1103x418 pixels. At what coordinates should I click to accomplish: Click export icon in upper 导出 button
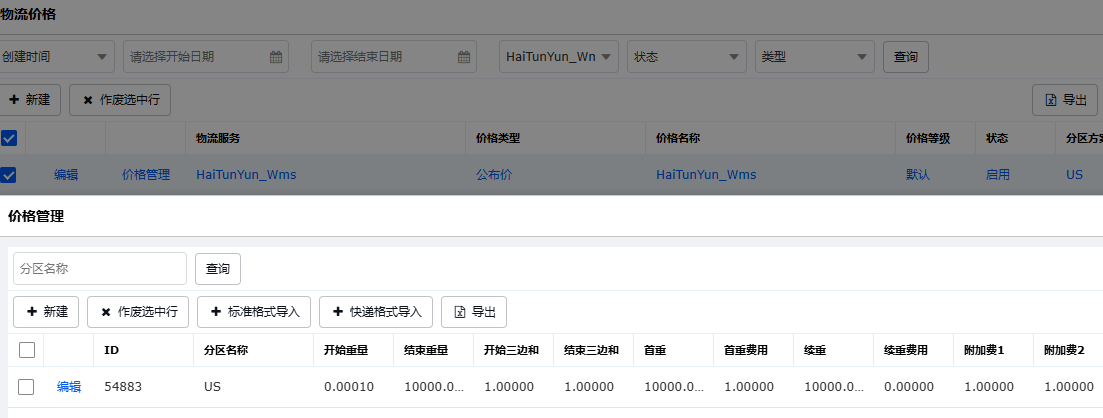click(x=1050, y=100)
